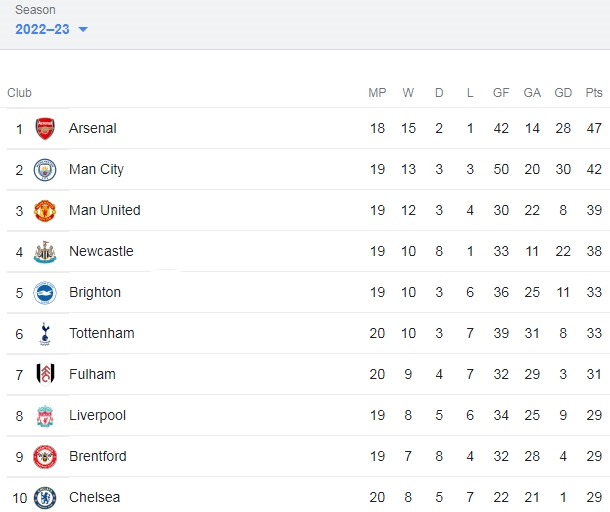Click the Fulham club crest
610x512 pixels.
click(45, 375)
